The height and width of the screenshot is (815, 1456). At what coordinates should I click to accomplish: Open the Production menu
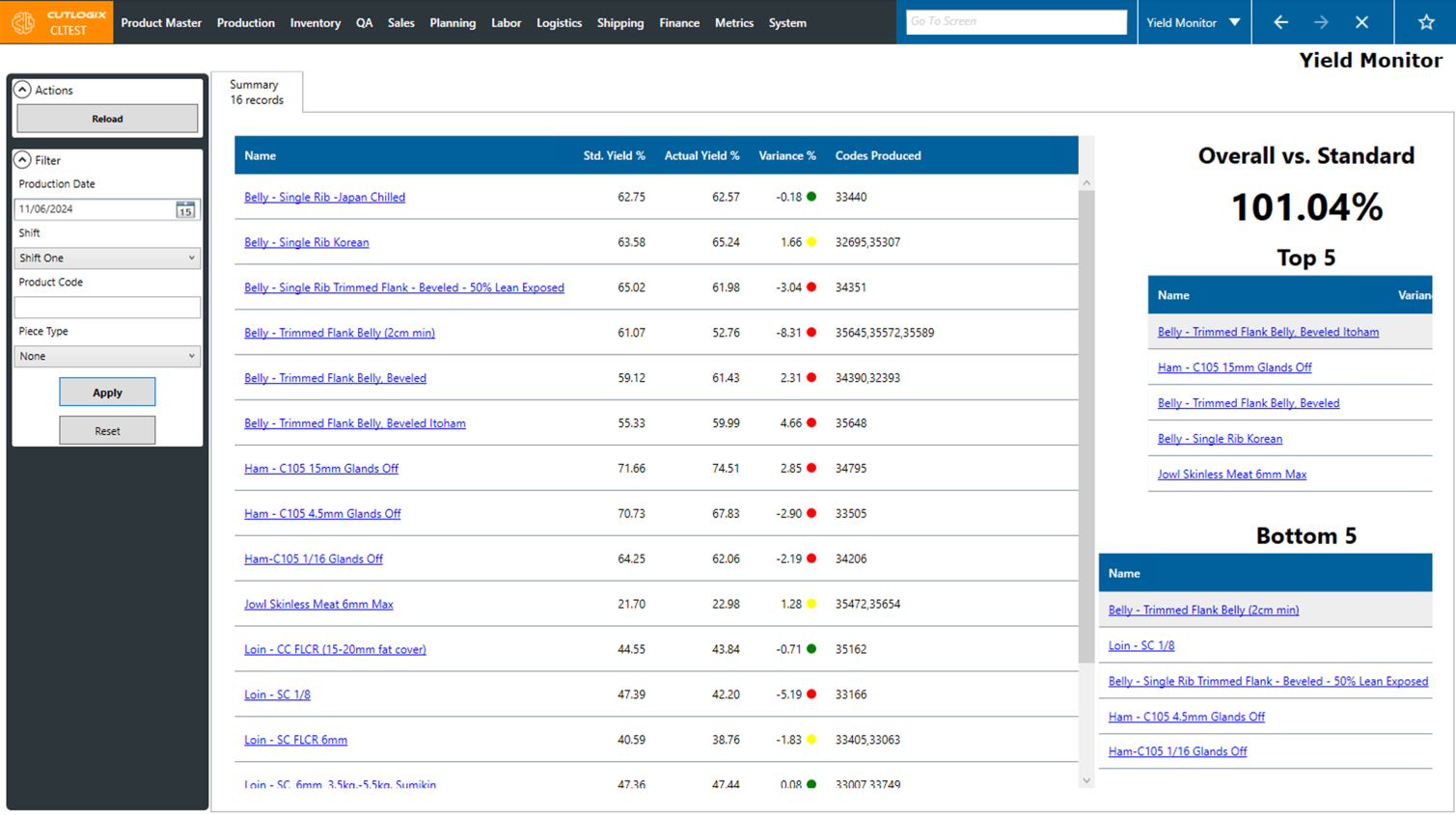246,22
